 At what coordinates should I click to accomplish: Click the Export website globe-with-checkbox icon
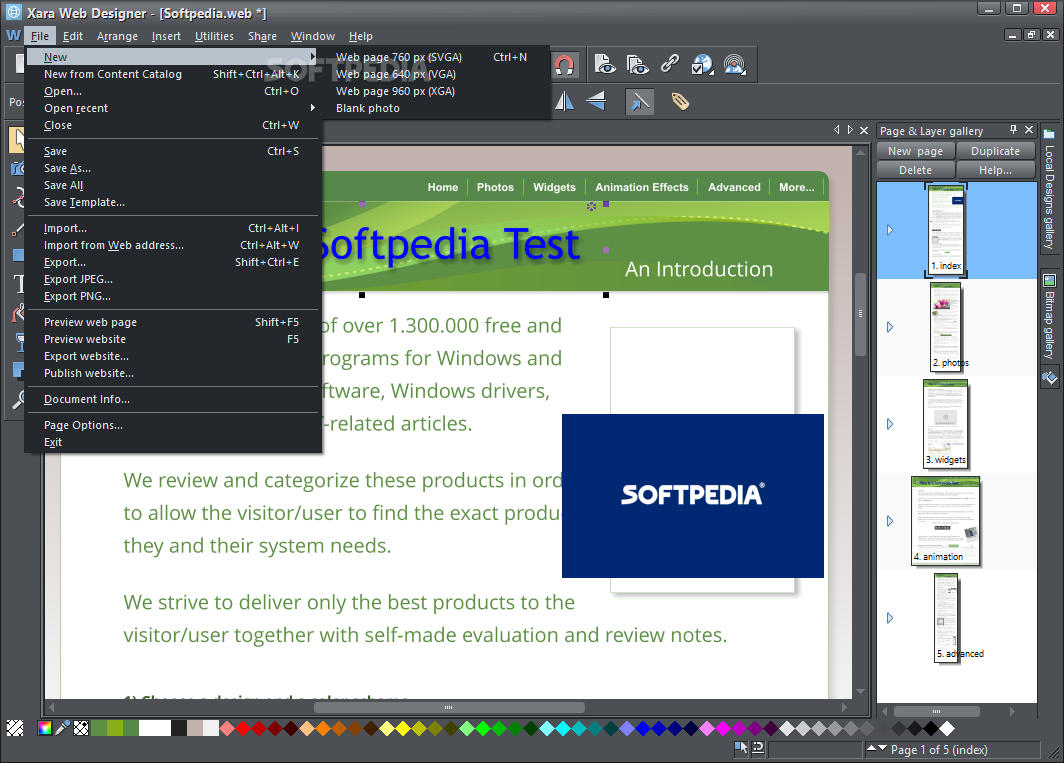[x=702, y=64]
